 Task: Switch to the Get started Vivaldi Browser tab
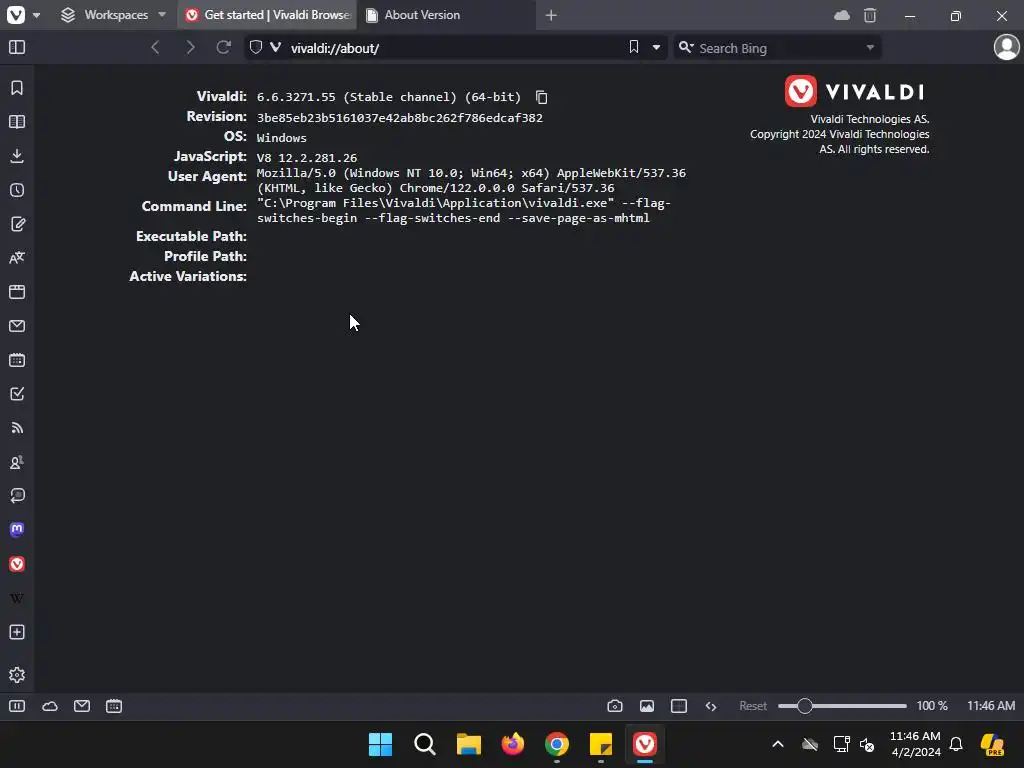pyautogui.click(x=268, y=15)
